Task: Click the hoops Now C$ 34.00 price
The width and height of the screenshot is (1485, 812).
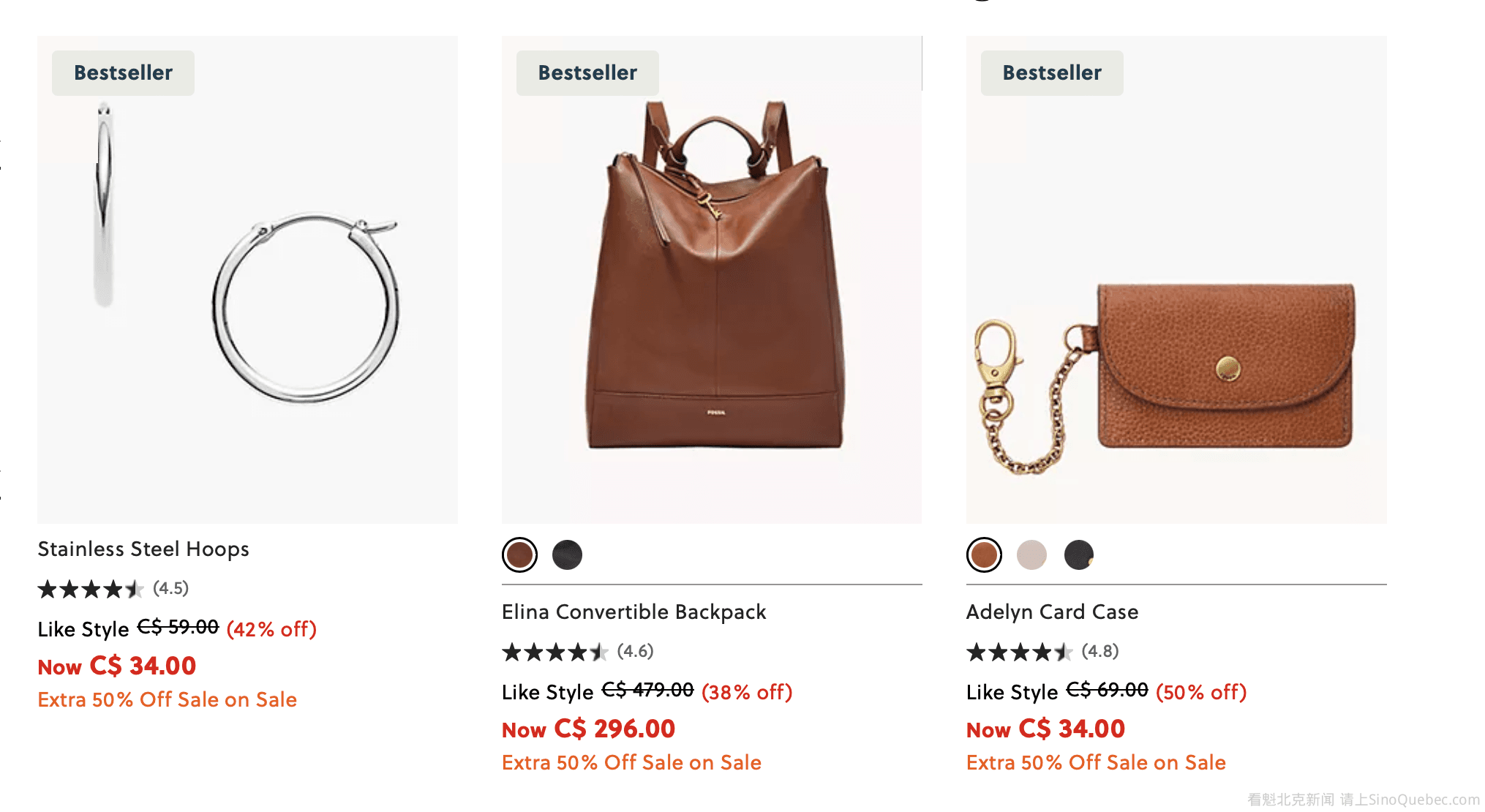Action: coord(117,666)
